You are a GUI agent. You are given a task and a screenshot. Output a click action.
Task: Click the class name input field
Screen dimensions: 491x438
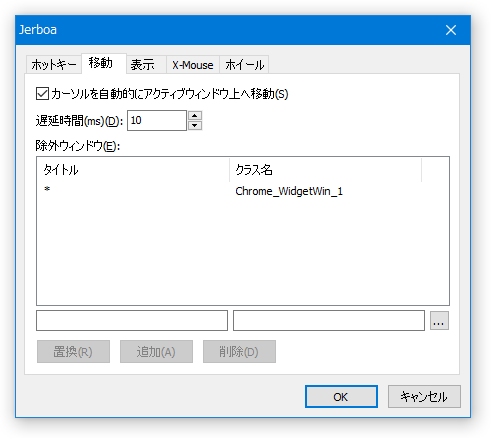click(329, 321)
